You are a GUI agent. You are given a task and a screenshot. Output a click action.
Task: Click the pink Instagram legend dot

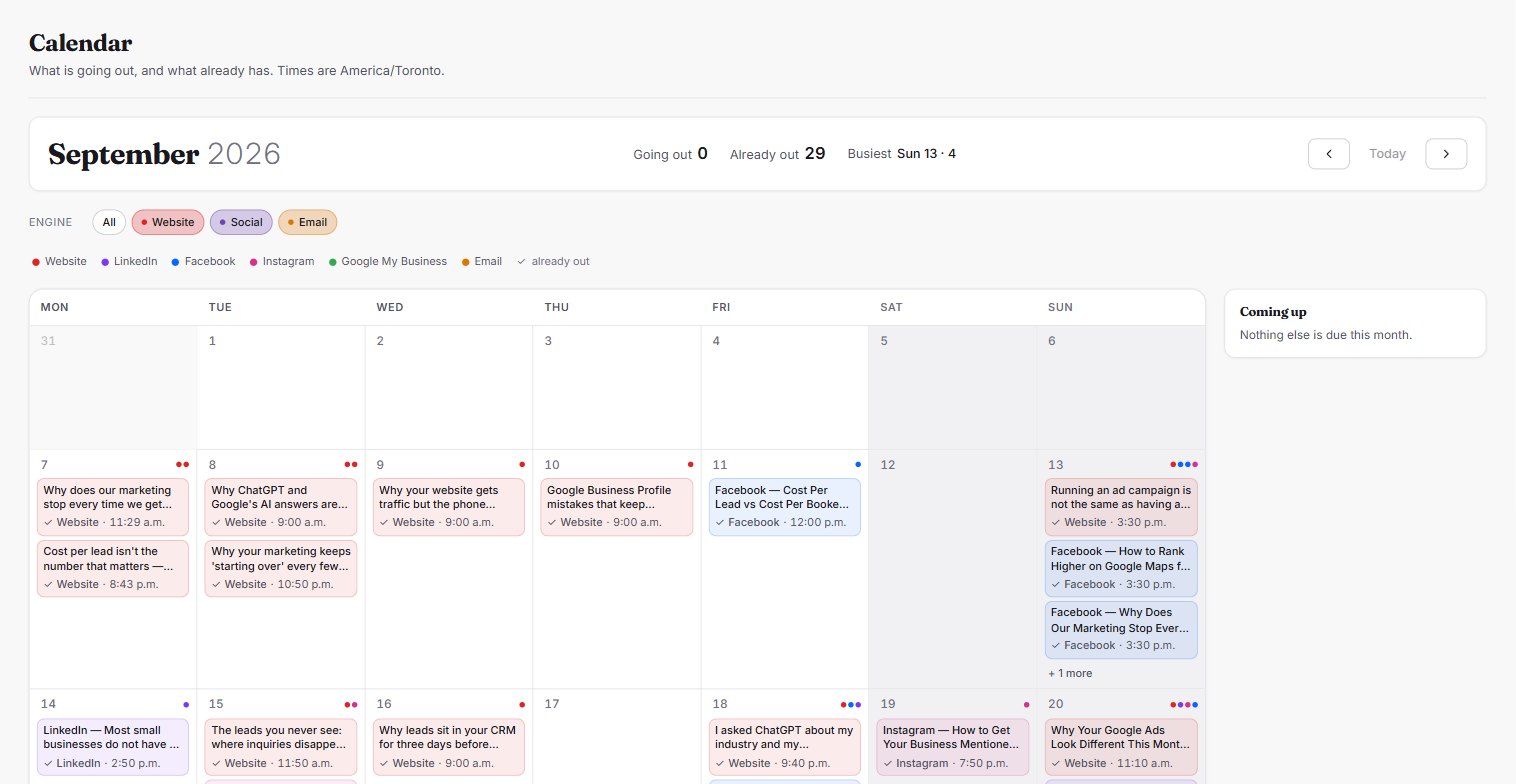click(x=253, y=262)
